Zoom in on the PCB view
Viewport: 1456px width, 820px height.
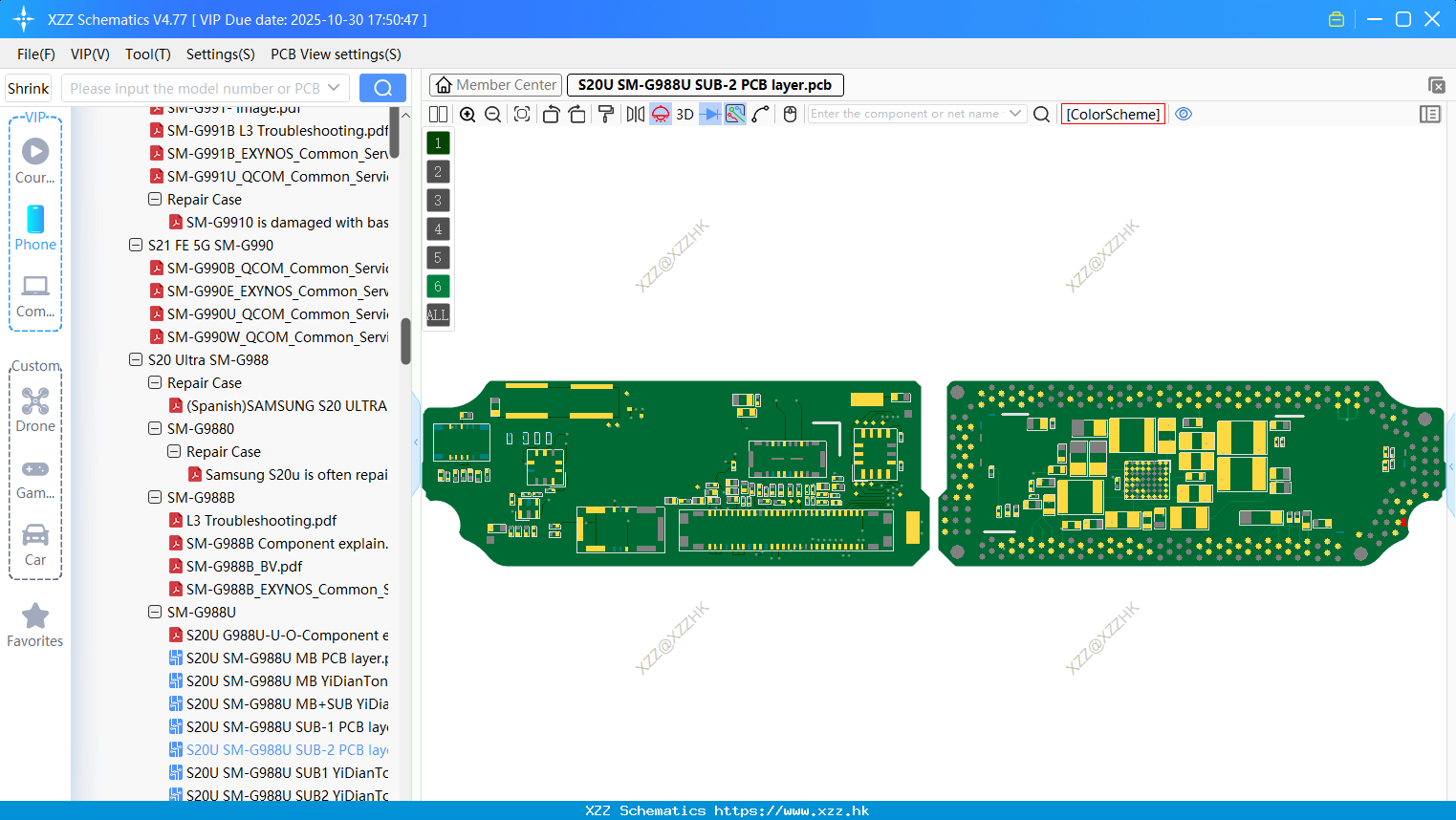point(467,114)
